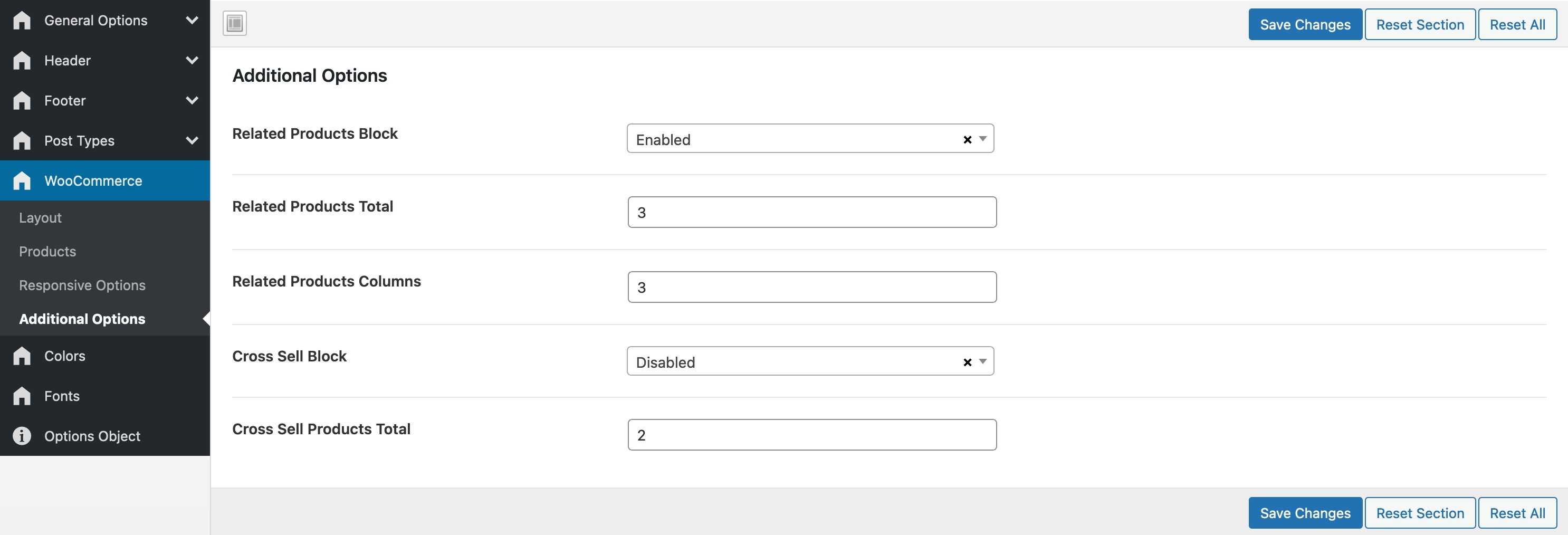Click the Fonts home icon
The image size is (1568, 535).
coord(22,396)
